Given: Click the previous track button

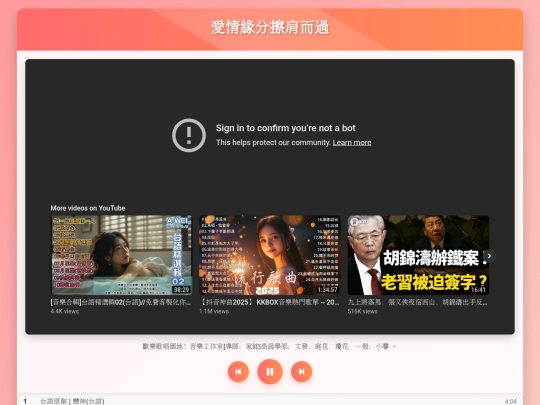Looking at the screenshot, I should point(238,372).
